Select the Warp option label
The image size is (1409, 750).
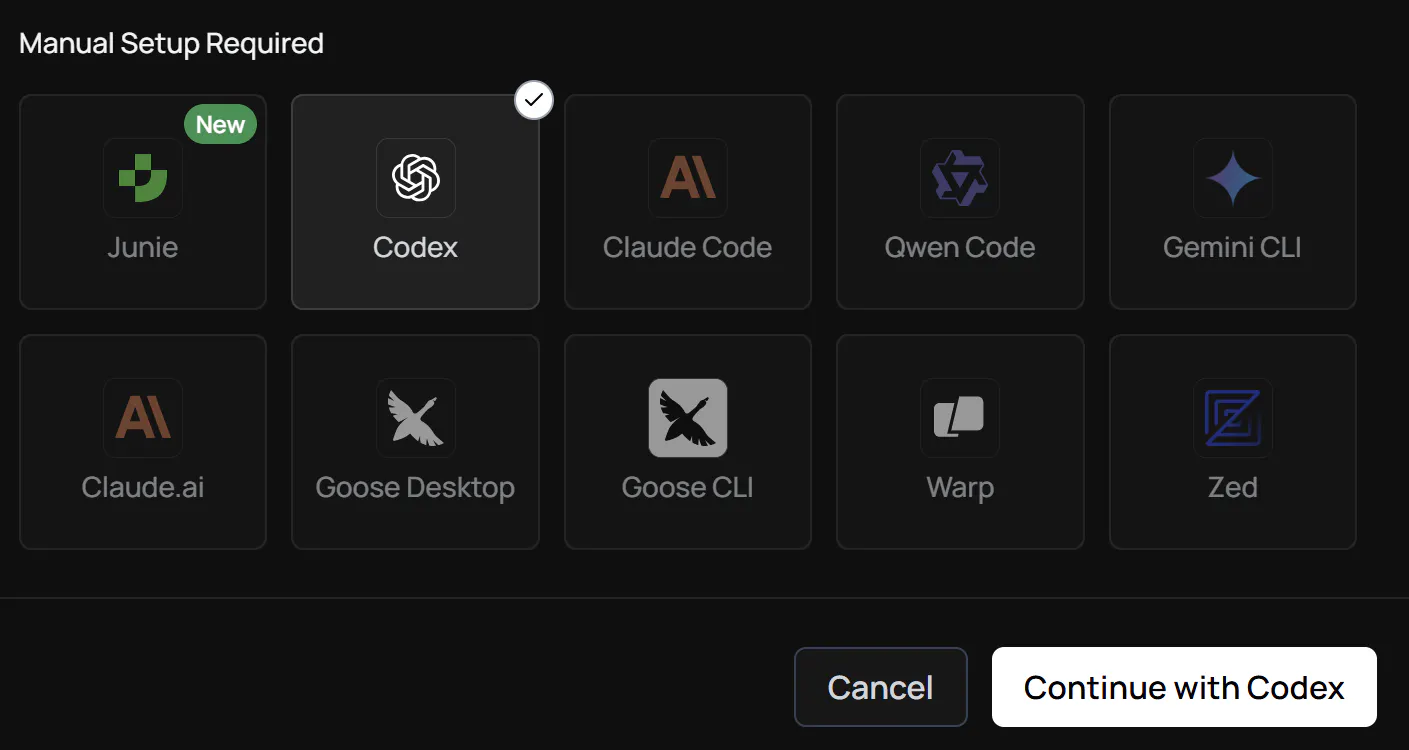tap(960, 488)
